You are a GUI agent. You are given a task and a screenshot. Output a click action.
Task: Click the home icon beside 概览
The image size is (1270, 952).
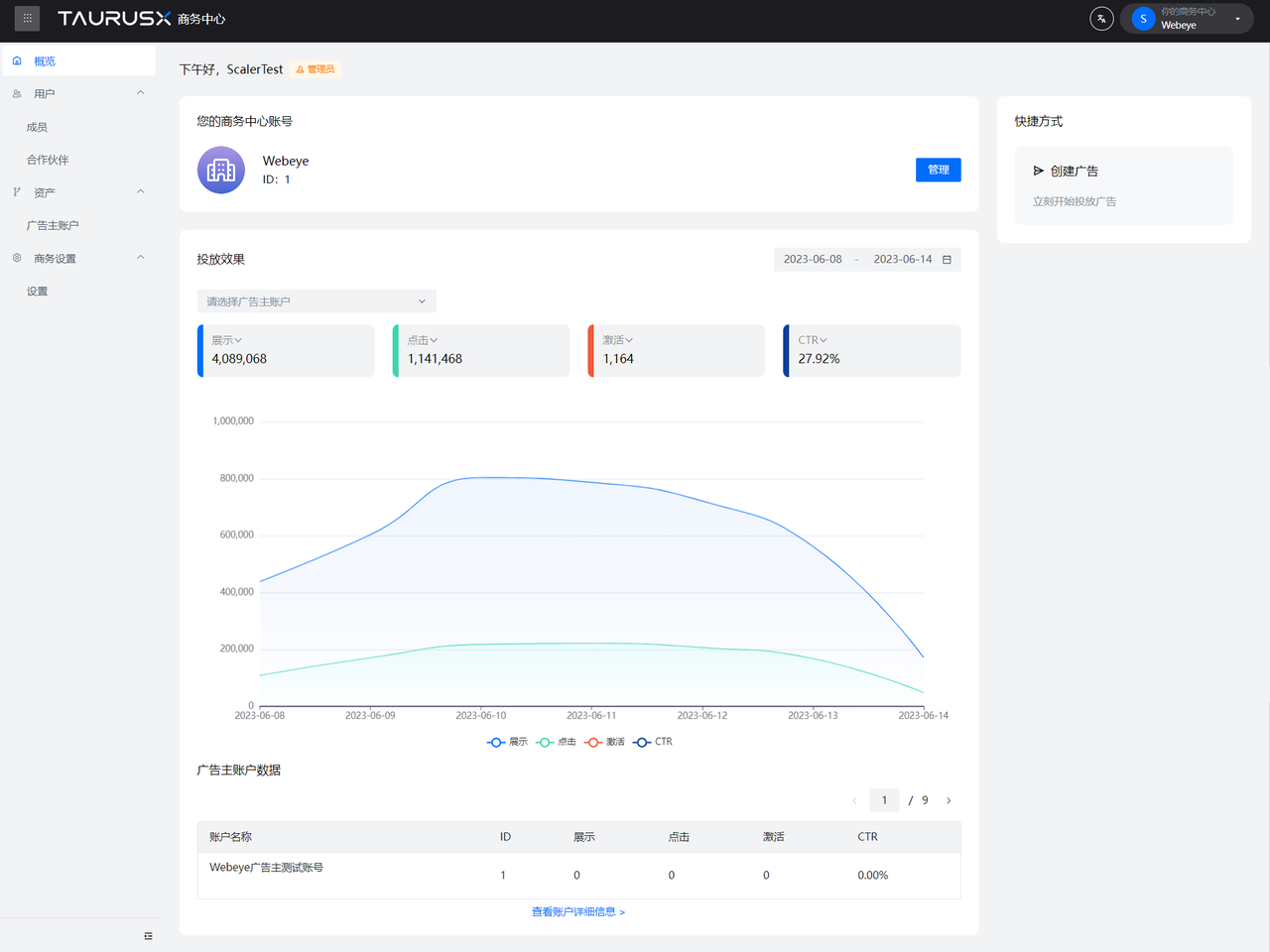(17, 60)
